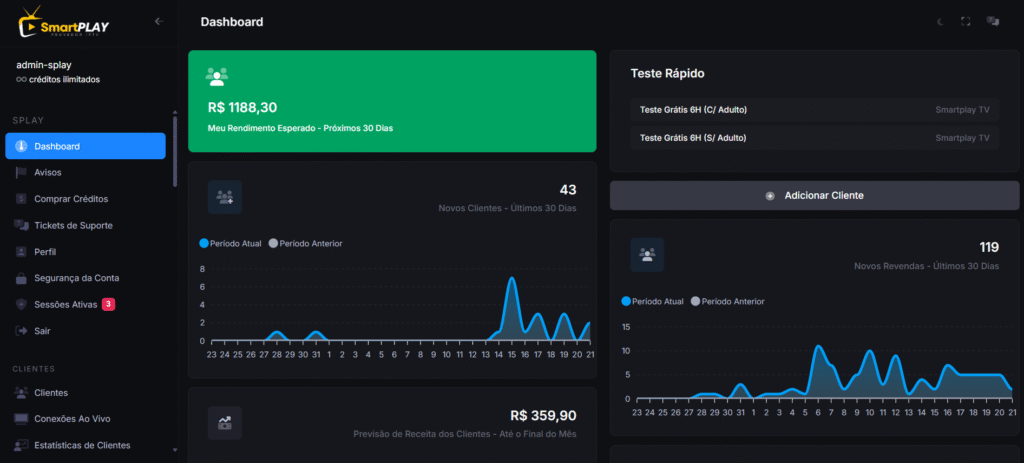This screenshot has height=463, width=1024.
Task: Open the chat messages icon in header
Action: coord(993,22)
